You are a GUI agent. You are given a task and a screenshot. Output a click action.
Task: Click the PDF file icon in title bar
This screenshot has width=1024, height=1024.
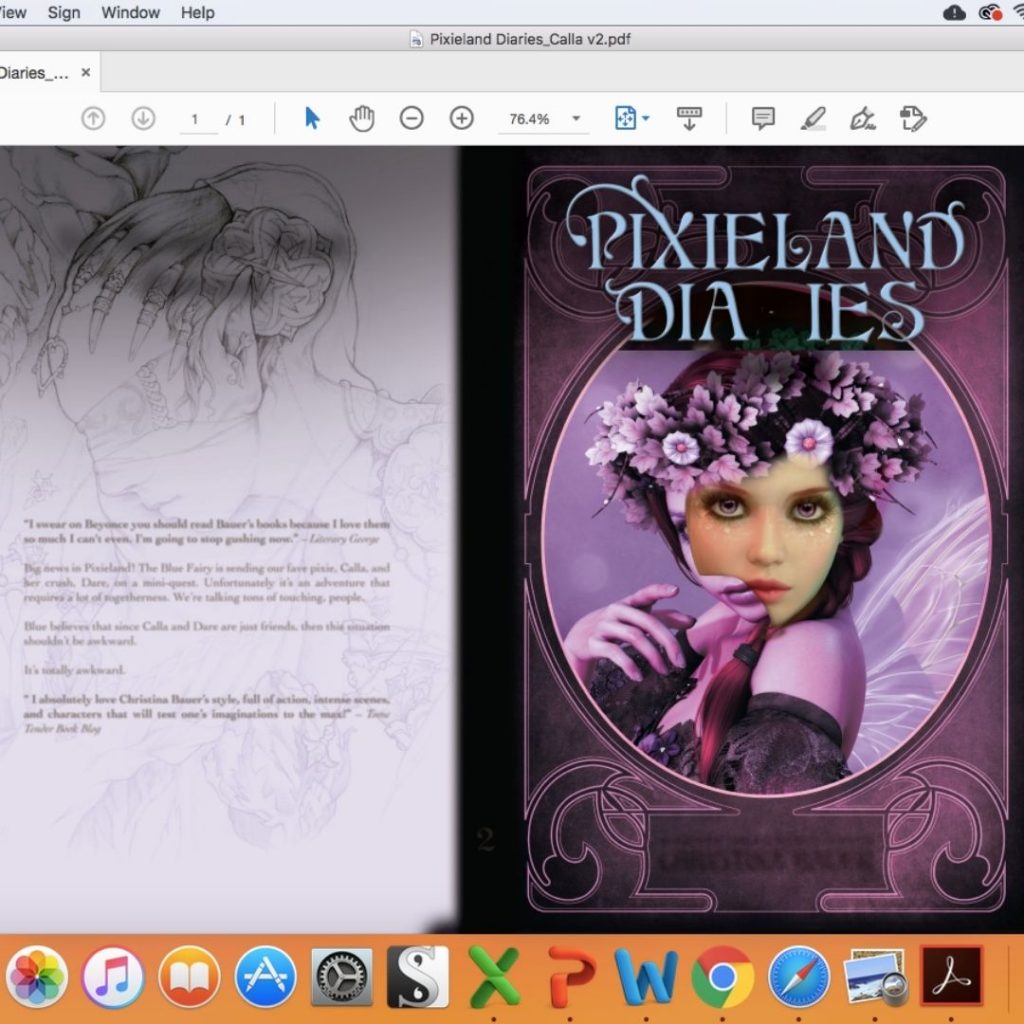click(x=416, y=39)
